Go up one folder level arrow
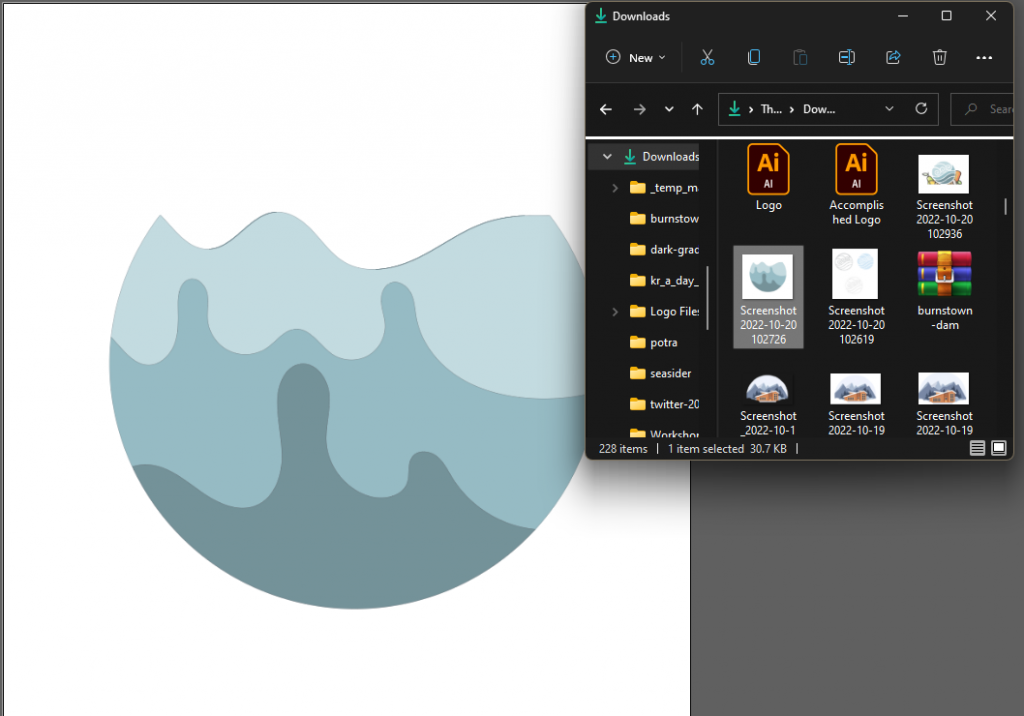This screenshot has height=716, width=1024. [697, 109]
